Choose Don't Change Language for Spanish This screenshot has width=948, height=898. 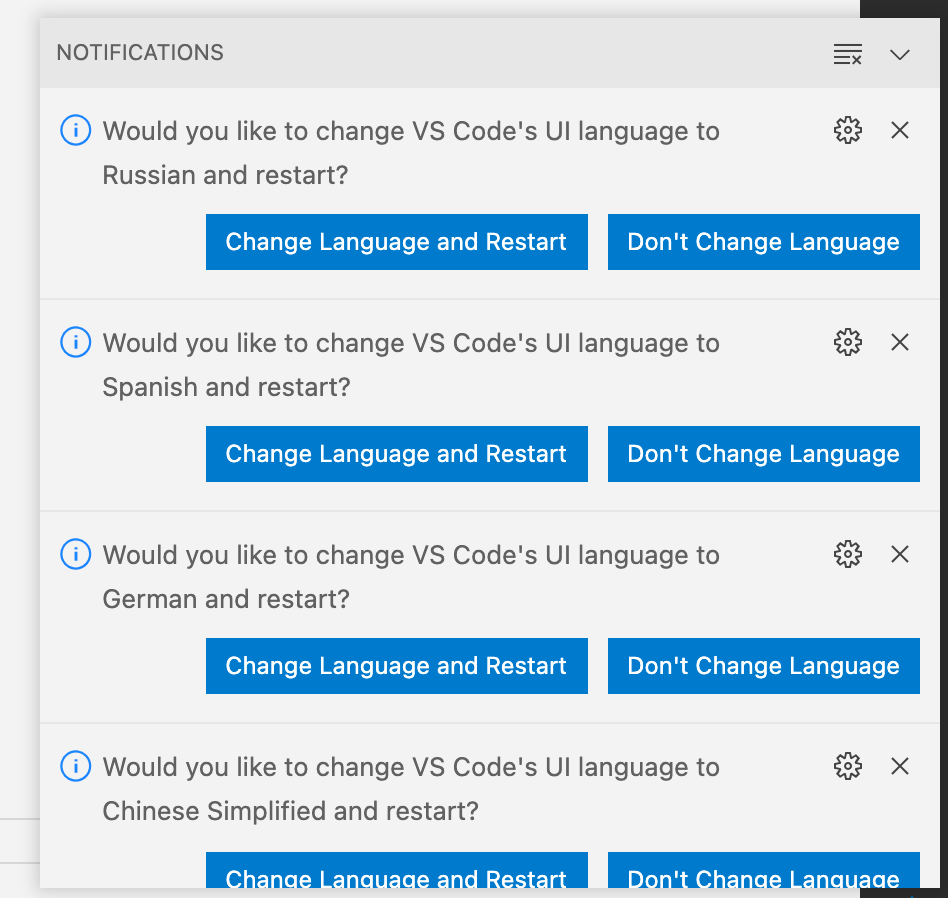[x=764, y=454]
